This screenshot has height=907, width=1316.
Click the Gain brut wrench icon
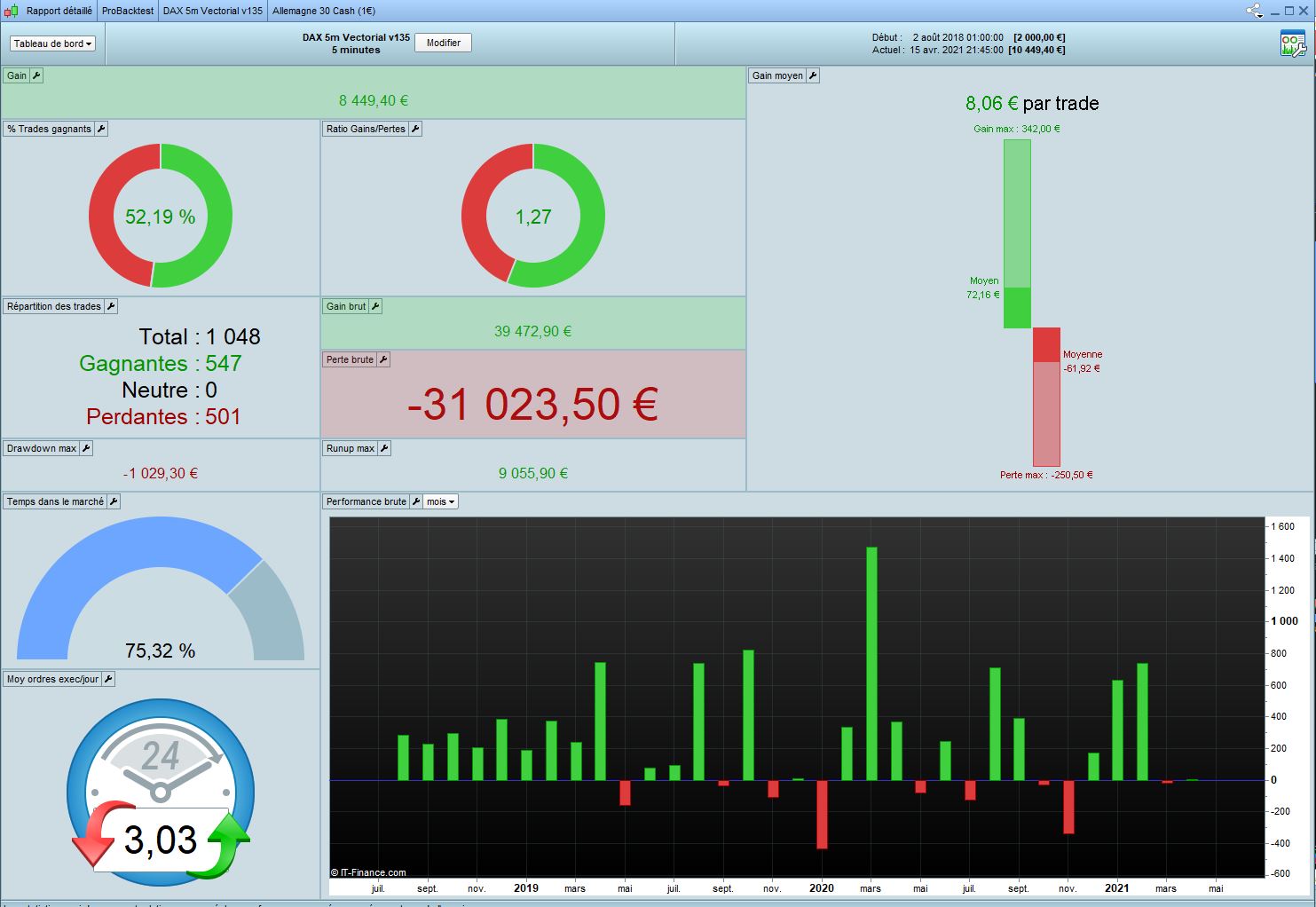point(375,306)
